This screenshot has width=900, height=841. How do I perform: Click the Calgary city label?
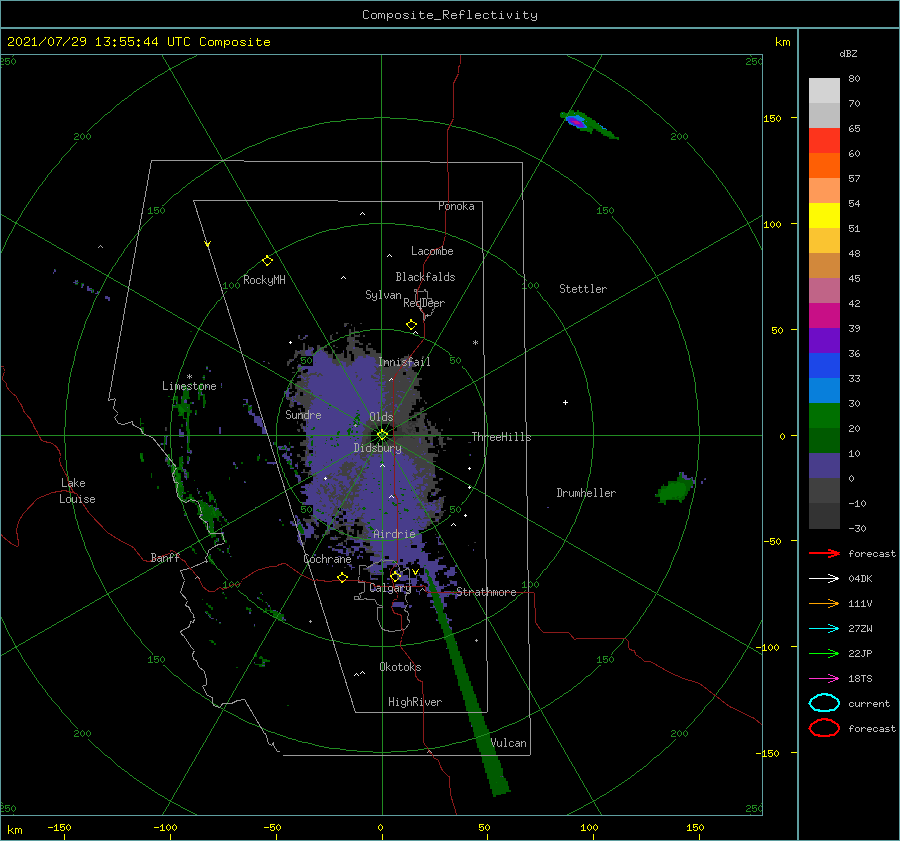(x=390, y=588)
